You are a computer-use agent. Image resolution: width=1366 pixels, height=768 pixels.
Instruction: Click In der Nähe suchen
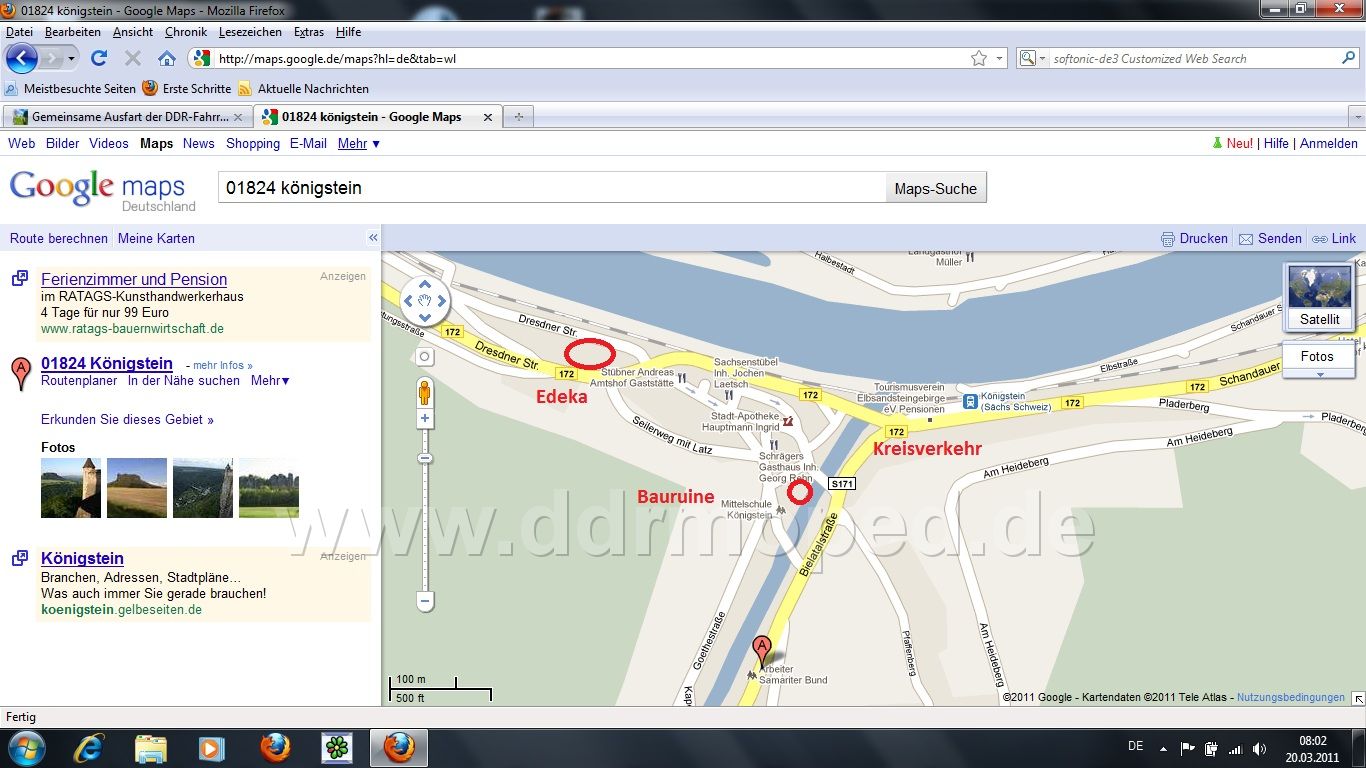tap(184, 380)
